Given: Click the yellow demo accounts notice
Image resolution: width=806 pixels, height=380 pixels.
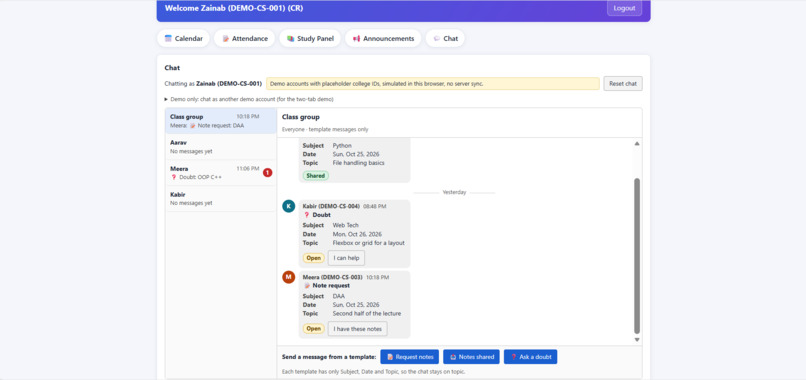Looking at the screenshot, I should 432,83.
